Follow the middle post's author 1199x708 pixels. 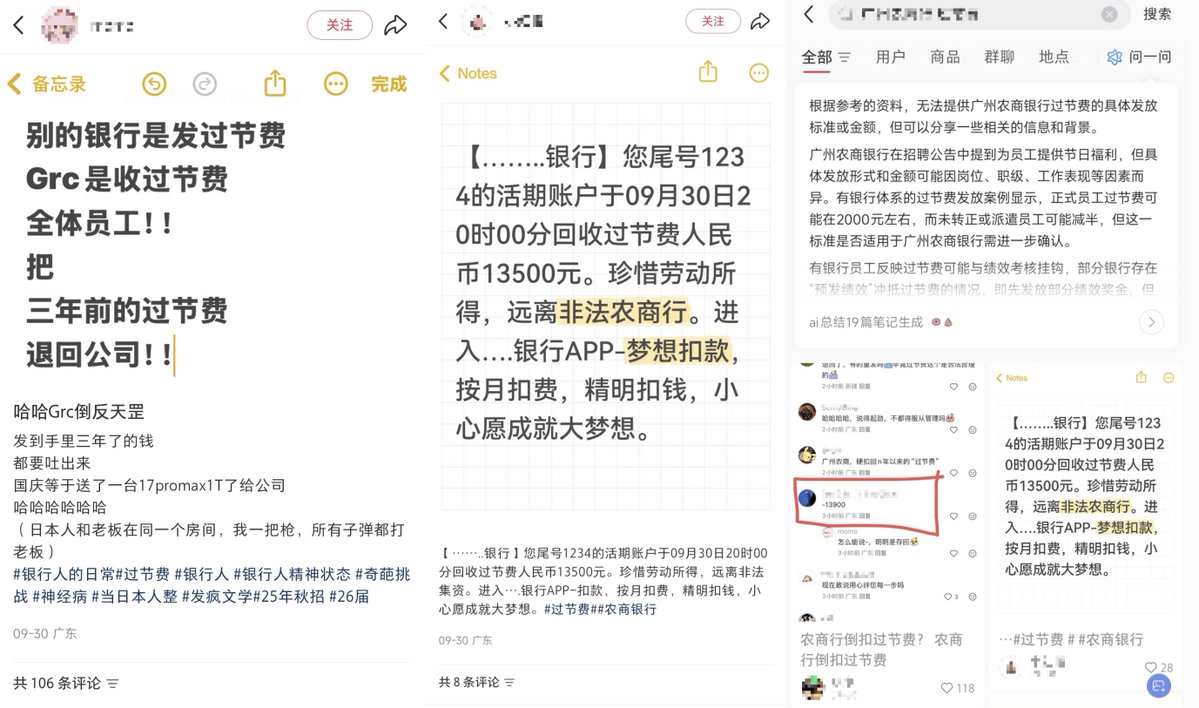pos(713,21)
